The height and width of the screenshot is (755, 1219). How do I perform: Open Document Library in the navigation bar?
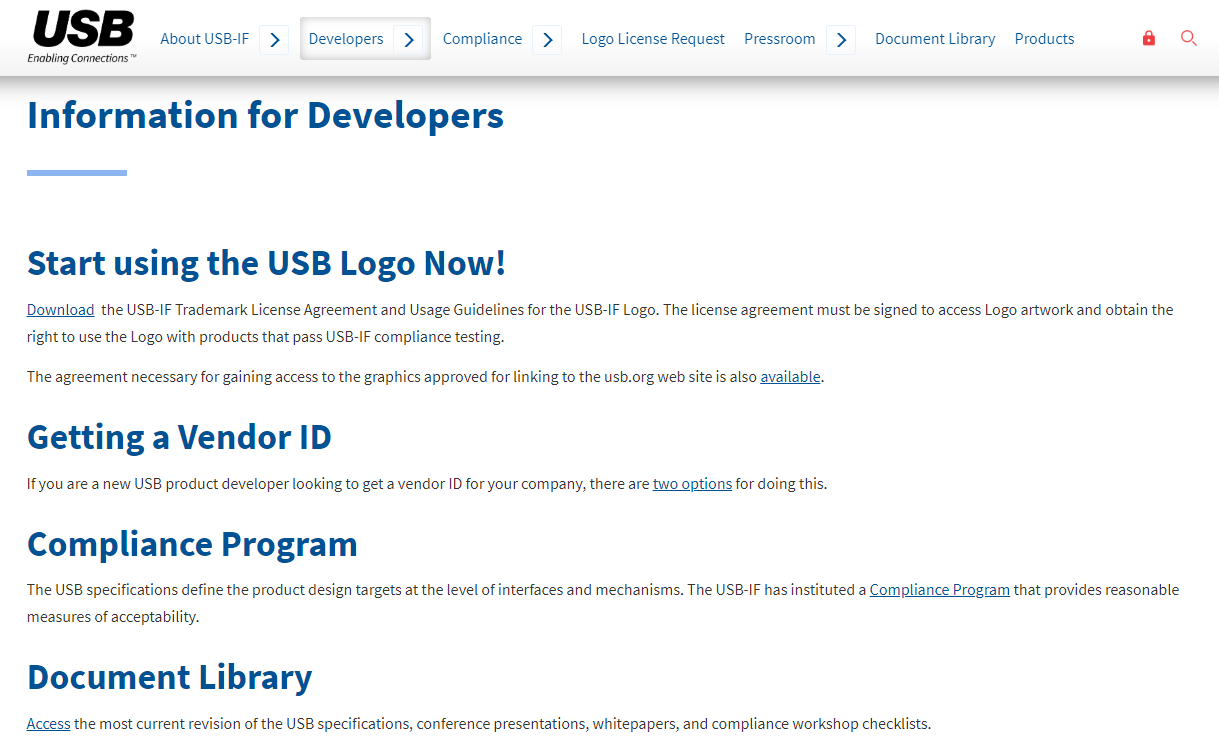(x=935, y=39)
